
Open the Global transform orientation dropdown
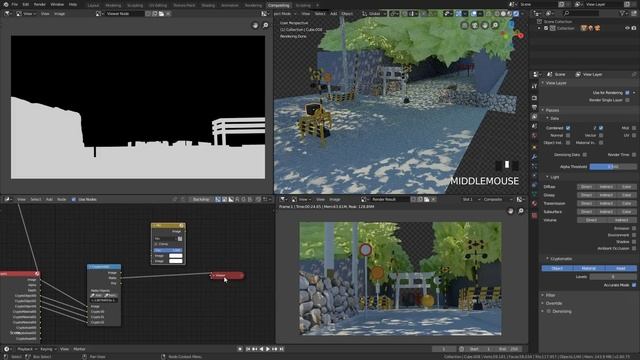(373, 14)
